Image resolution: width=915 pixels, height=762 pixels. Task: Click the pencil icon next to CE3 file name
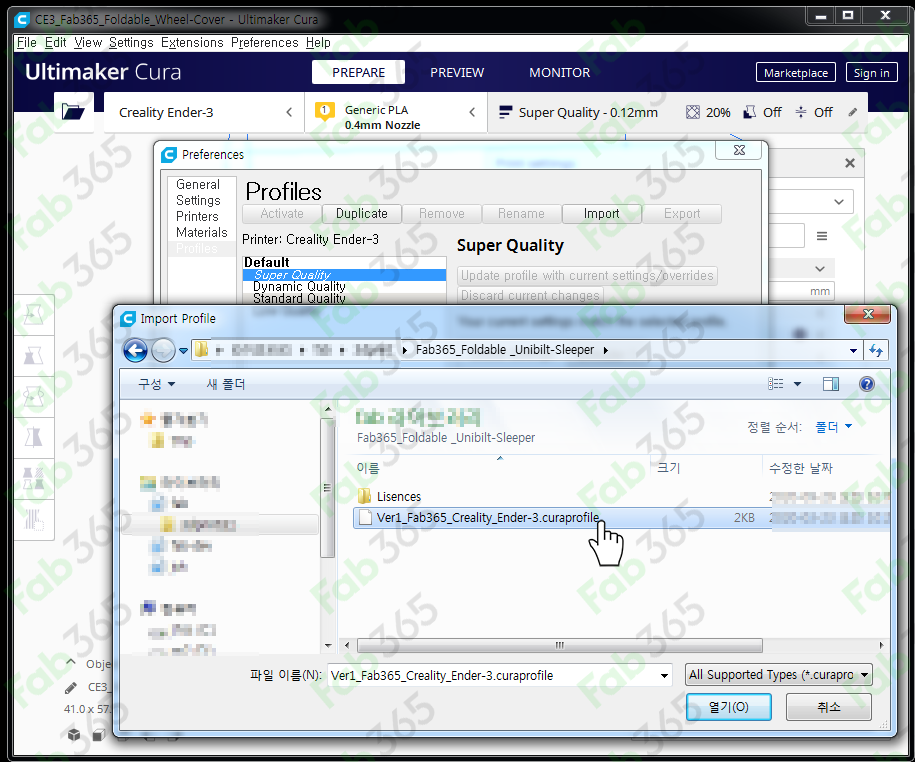coord(71,688)
